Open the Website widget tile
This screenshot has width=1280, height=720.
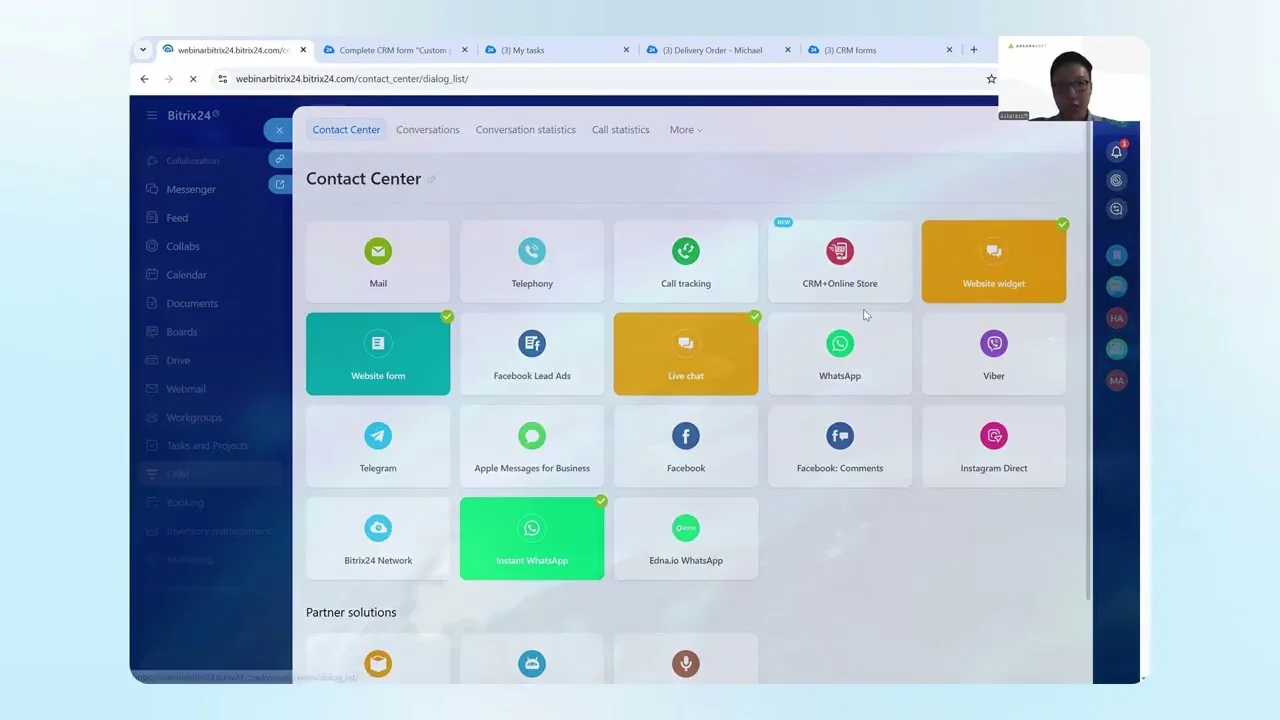pyautogui.click(x=994, y=261)
